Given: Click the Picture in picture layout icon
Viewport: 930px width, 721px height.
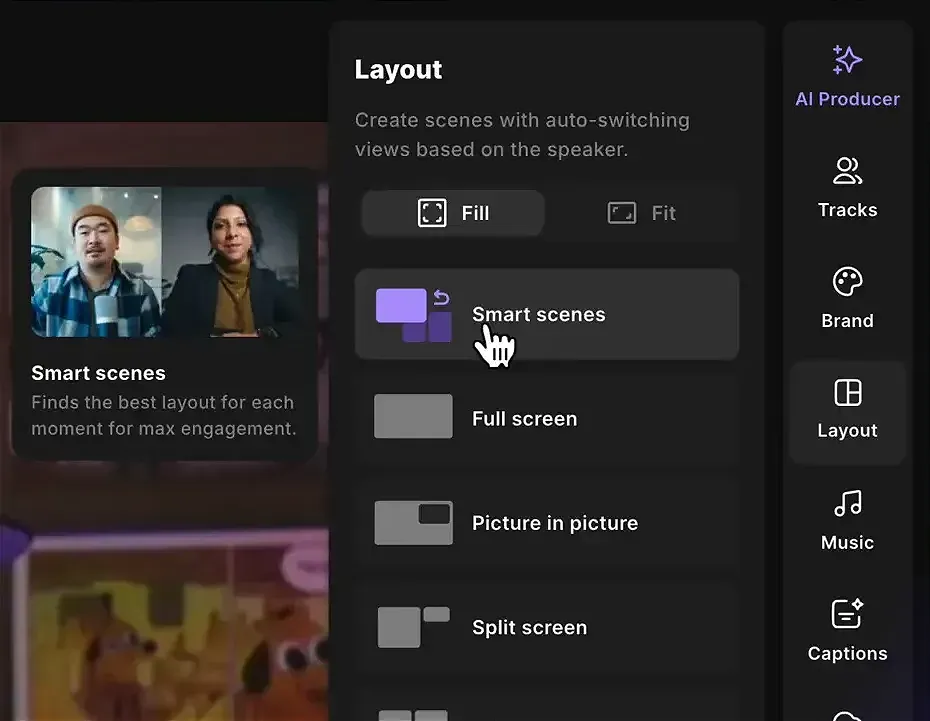Looking at the screenshot, I should click(x=413, y=523).
